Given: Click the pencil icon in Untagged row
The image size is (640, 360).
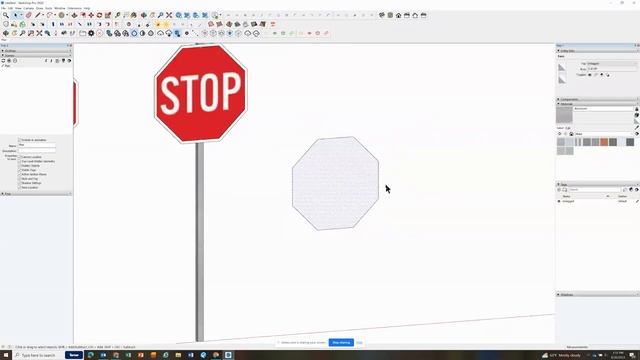Looking at the screenshot, I should pos(637,201).
